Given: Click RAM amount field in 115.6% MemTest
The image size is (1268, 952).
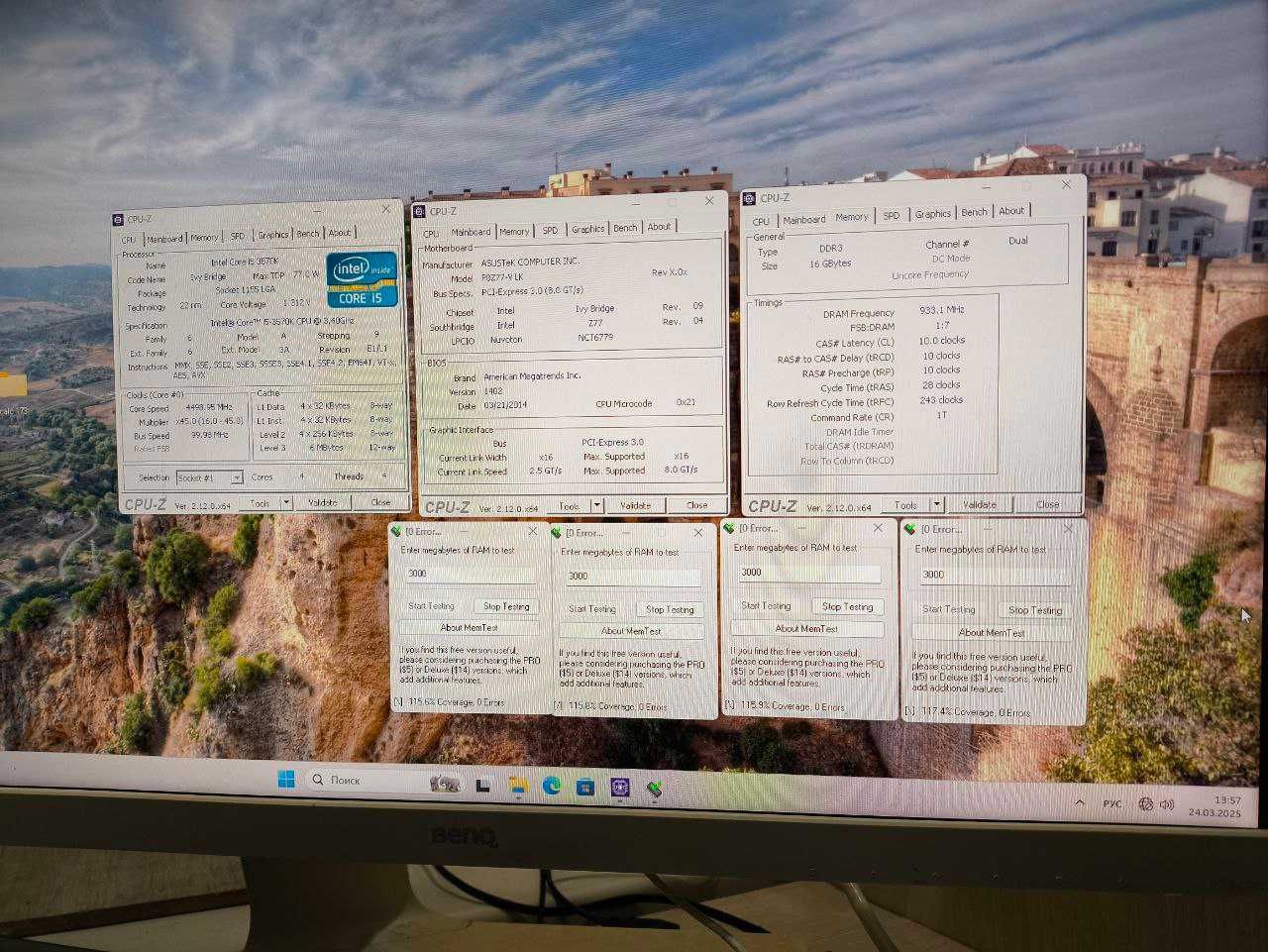Looking at the screenshot, I should pos(471,574).
